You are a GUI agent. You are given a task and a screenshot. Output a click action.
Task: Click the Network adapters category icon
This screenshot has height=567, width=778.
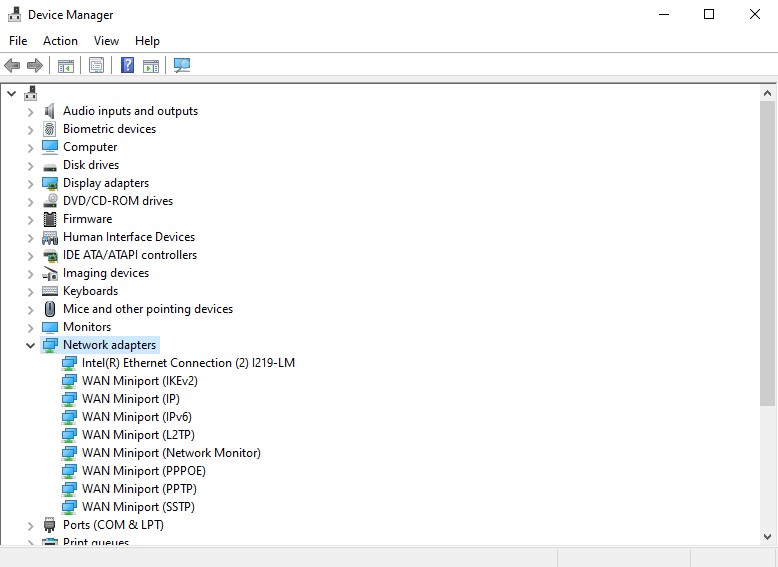coord(50,345)
